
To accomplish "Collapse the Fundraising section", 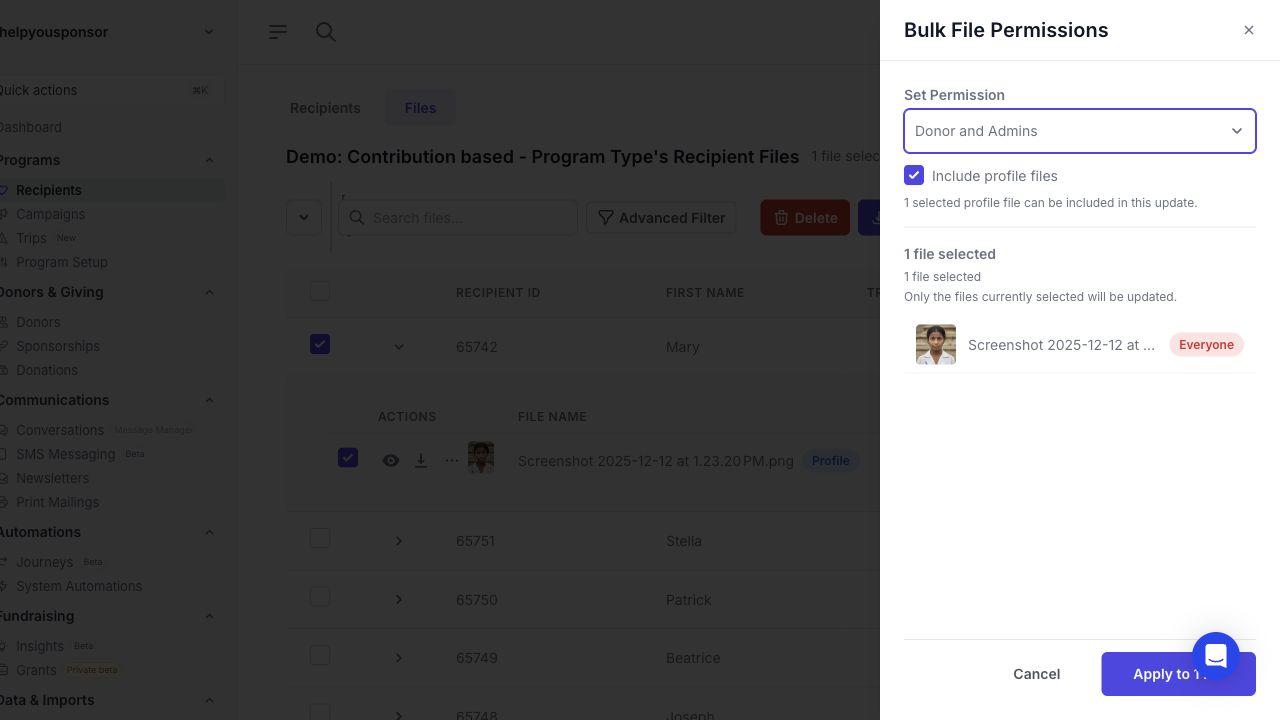I will 209,616.
